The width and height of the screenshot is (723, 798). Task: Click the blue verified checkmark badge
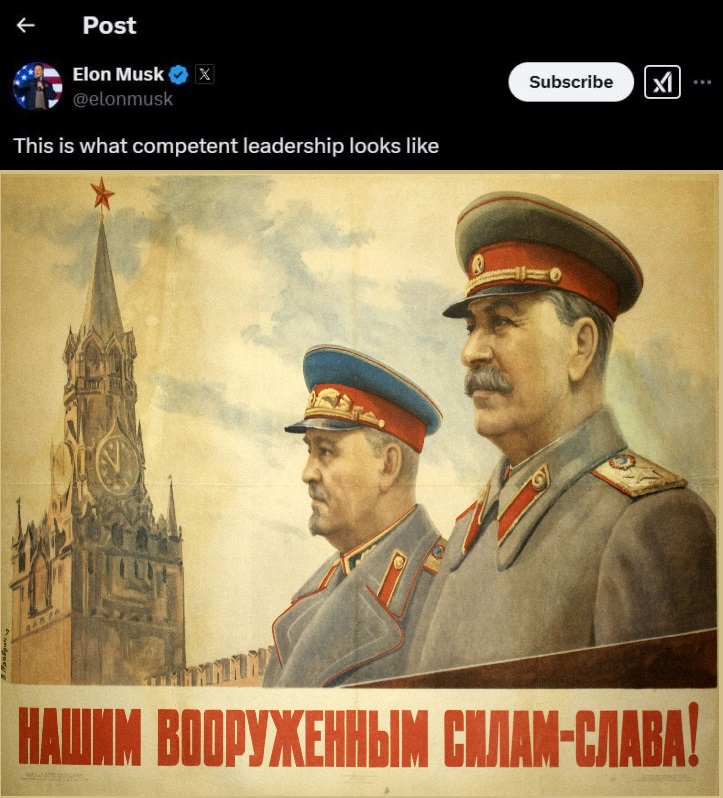pyautogui.click(x=178, y=75)
